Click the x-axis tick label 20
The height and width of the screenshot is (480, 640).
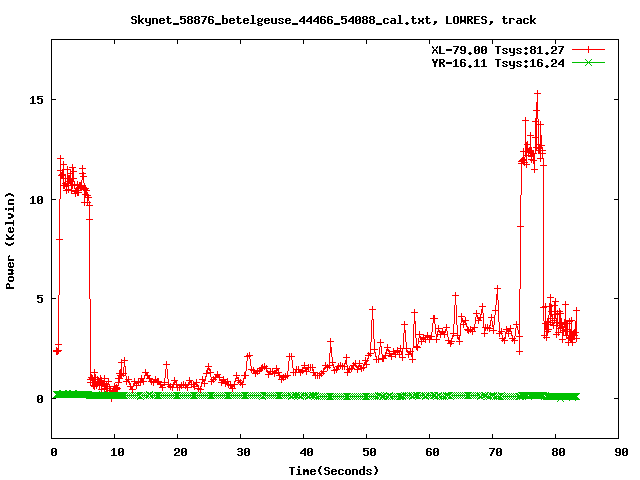(180, 452)
